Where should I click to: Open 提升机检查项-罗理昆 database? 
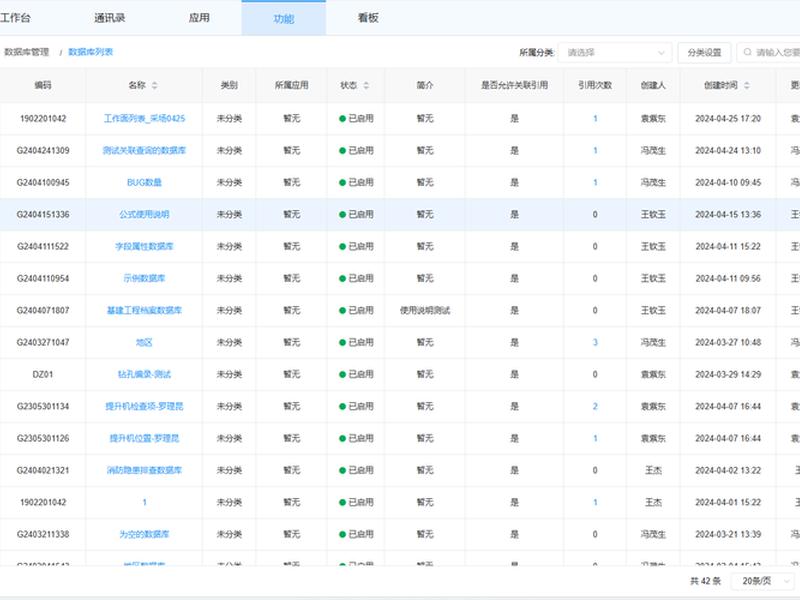point(144,406)
